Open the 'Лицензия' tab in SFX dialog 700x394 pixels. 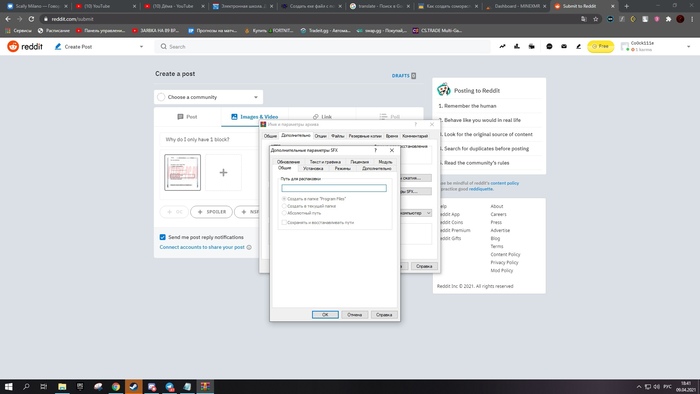[359, 162]
